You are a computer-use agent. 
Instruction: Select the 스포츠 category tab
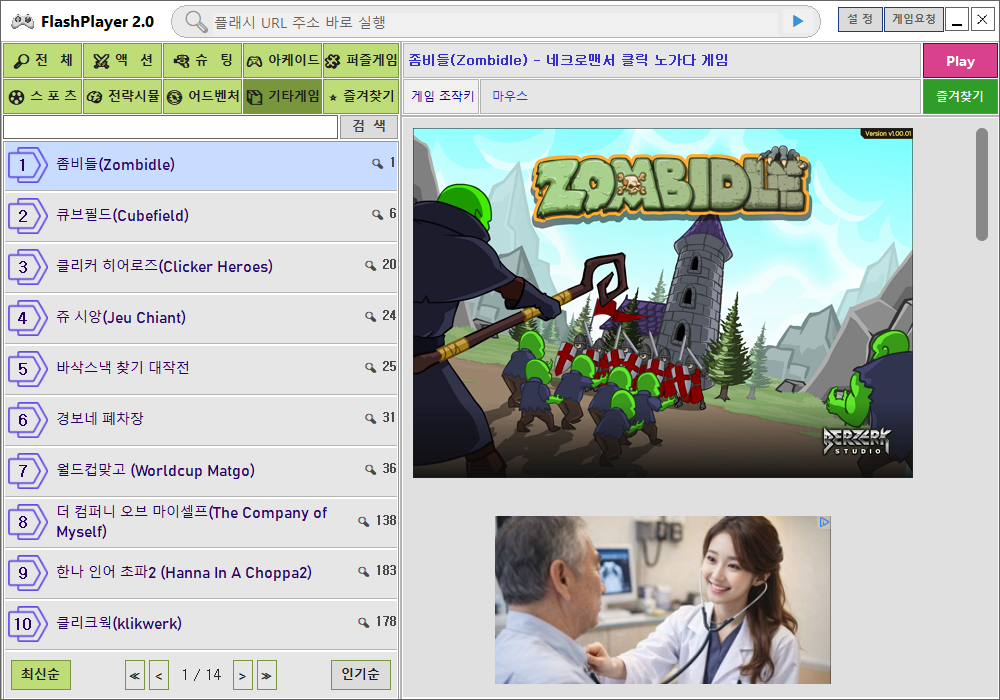[x=43, y=96]
